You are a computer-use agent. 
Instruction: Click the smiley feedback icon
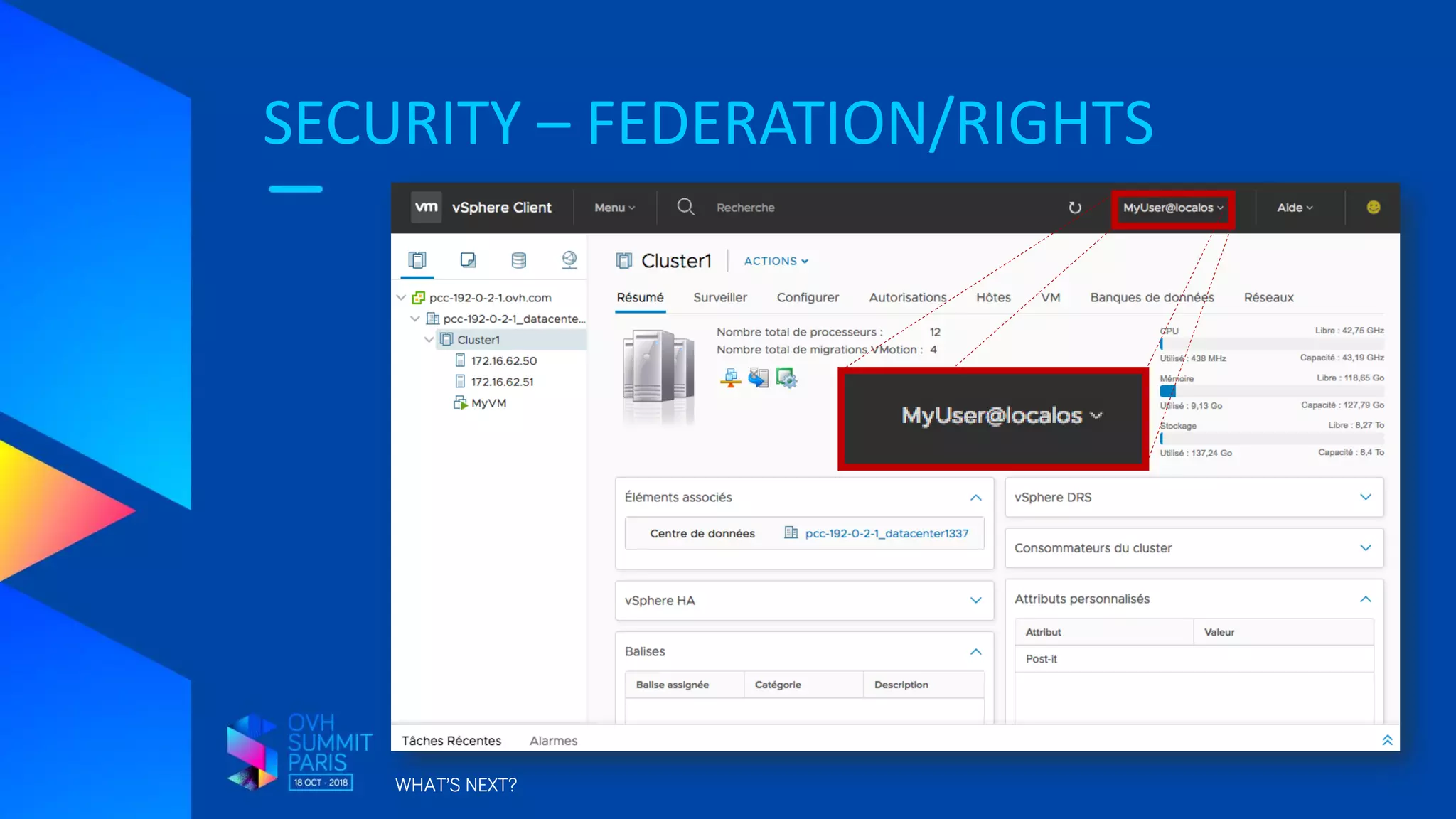click(x=1374, y=207)
